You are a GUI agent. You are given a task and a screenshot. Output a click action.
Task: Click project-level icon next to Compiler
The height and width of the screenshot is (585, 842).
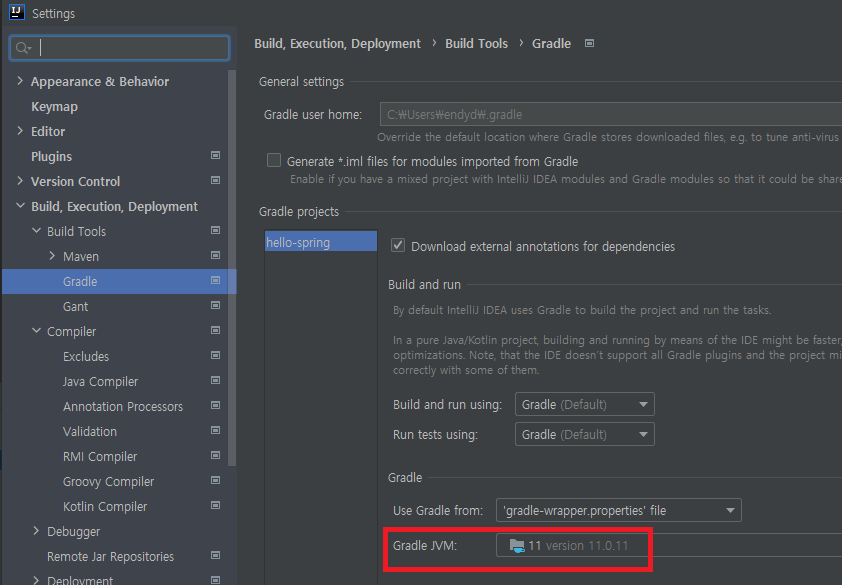(x=215, y=330)
